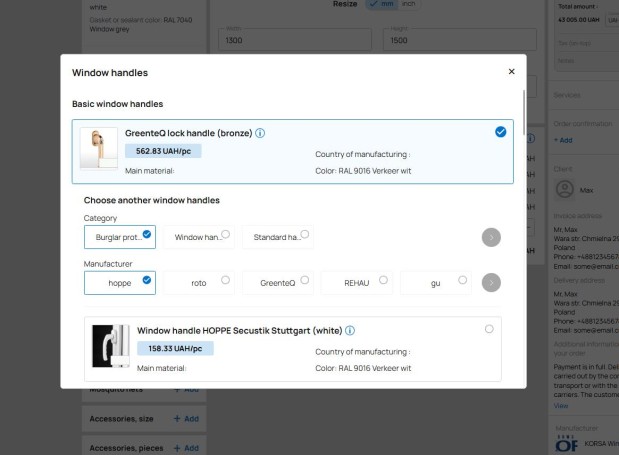
Task: Click the plus icon beside Accessories, pieces
Action: pyautogui.click(x=177, y=448)
